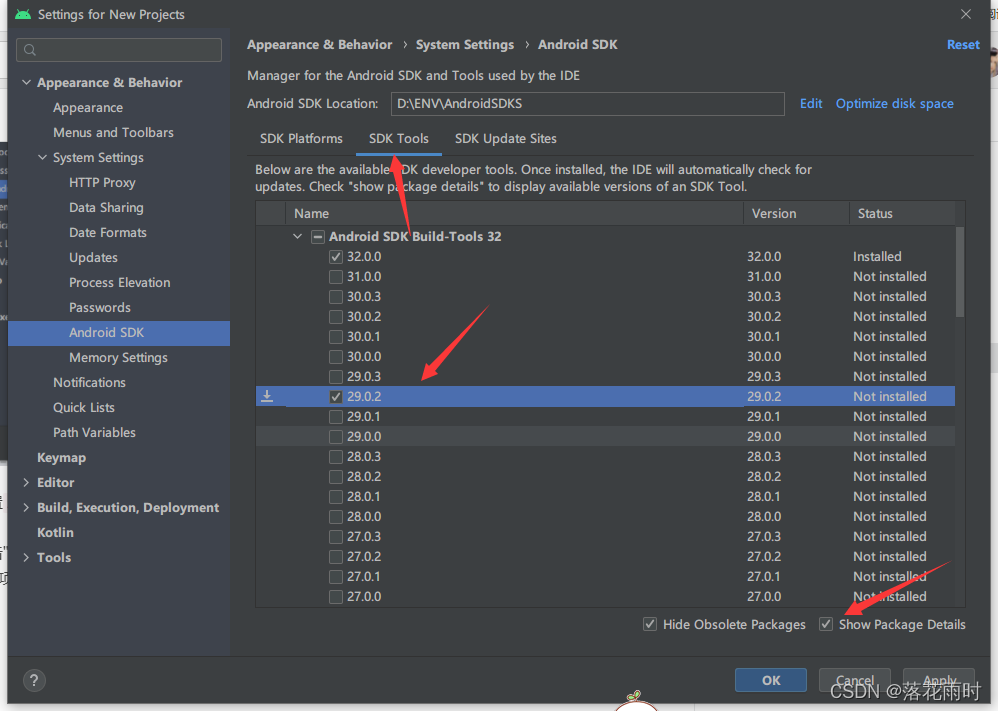Click Edit next to SDK location

point(811,104)
